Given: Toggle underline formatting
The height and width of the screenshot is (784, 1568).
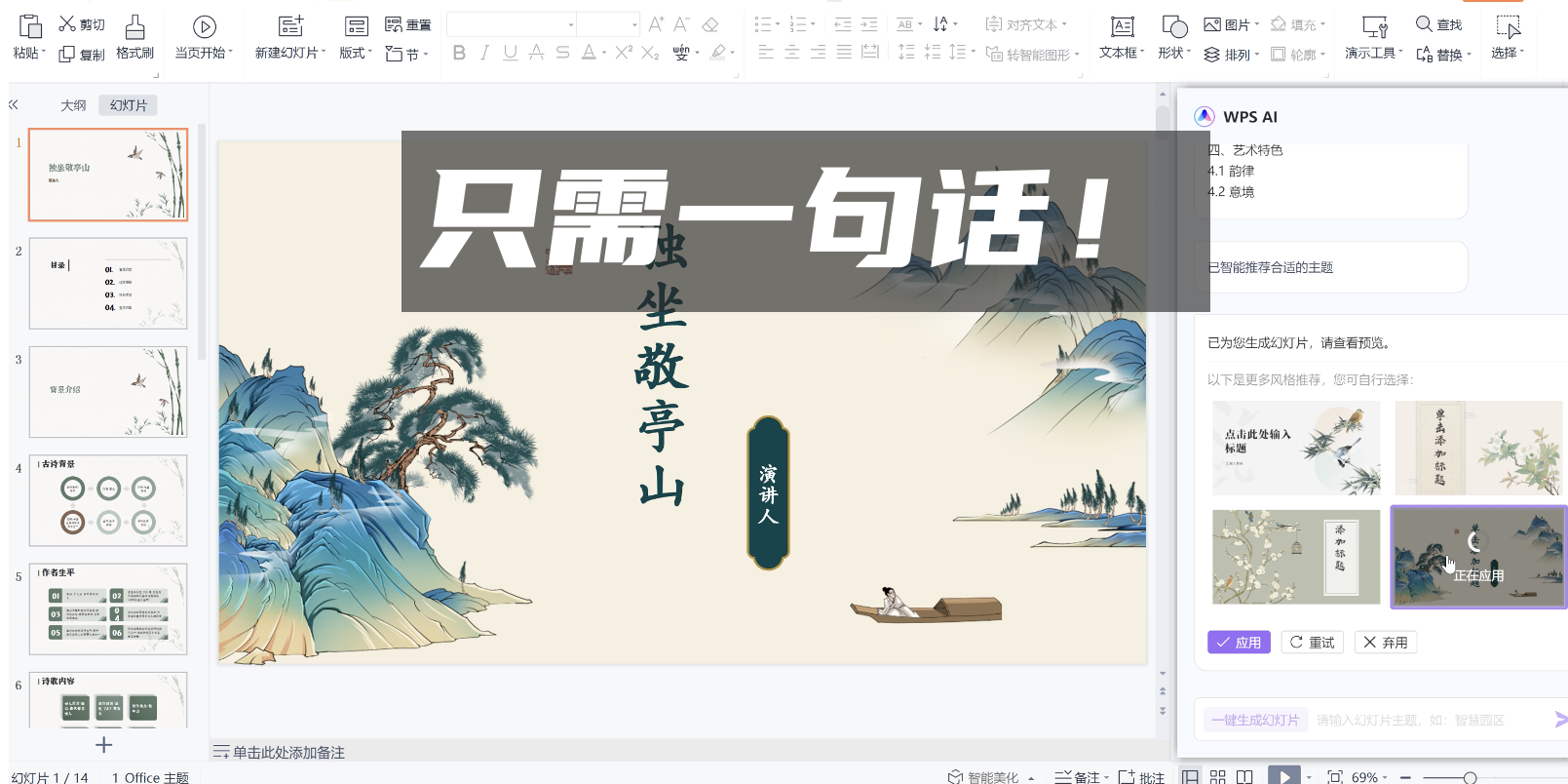Looking at the screenshot, I should pyautogui.click(x=511, y=53).
